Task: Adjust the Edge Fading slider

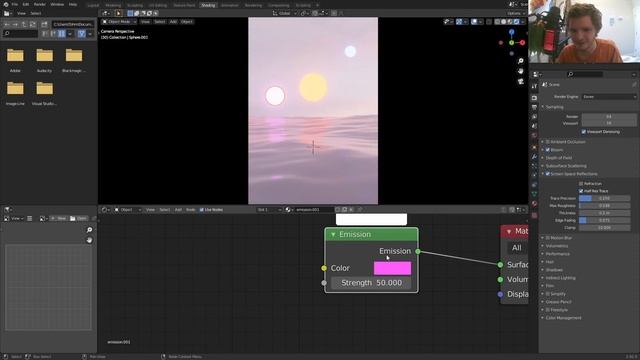Action: point(604,220)
